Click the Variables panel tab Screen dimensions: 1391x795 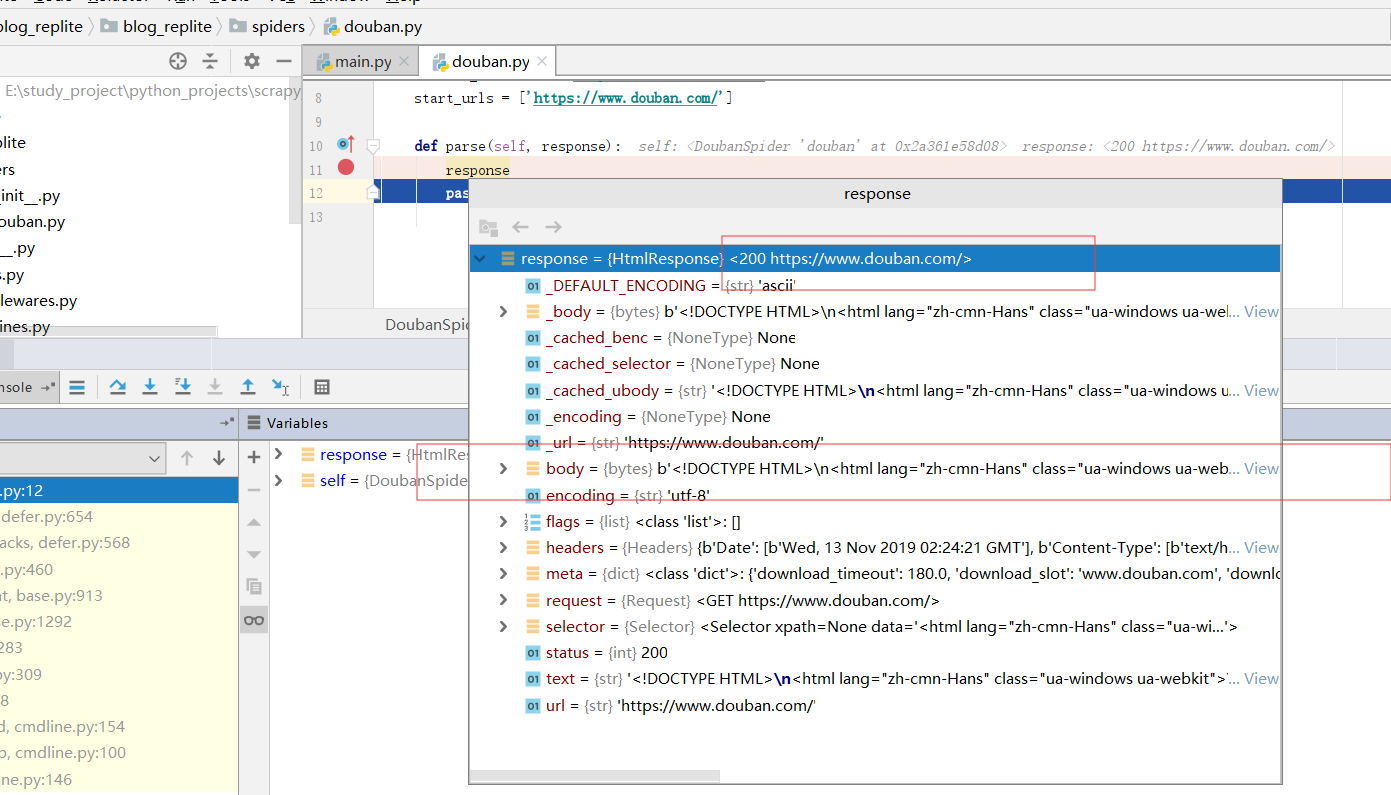click(x=287, y=423)
